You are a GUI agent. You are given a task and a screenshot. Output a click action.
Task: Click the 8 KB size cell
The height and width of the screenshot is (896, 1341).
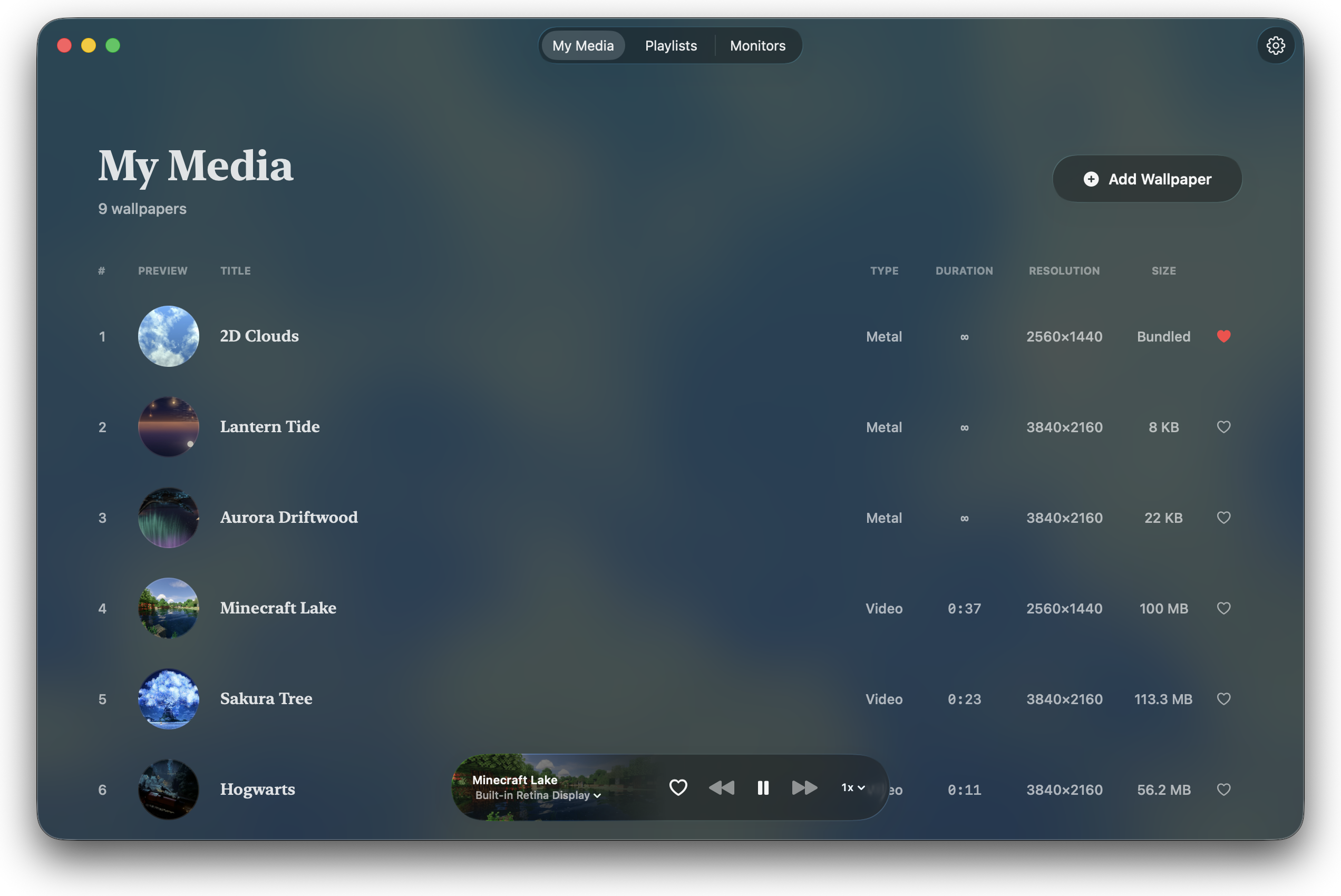(1163, 427)
